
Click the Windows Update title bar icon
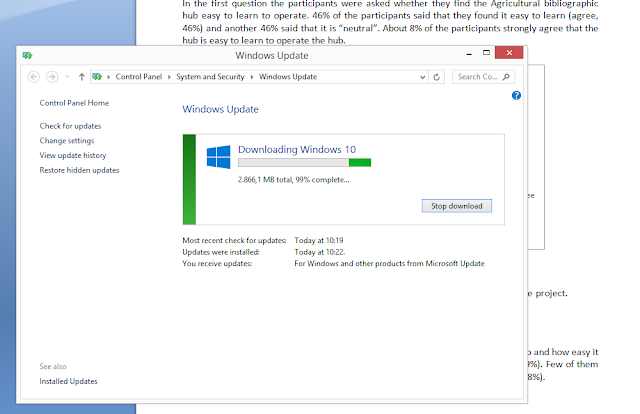pyautogui.click(x=27, y=55)
